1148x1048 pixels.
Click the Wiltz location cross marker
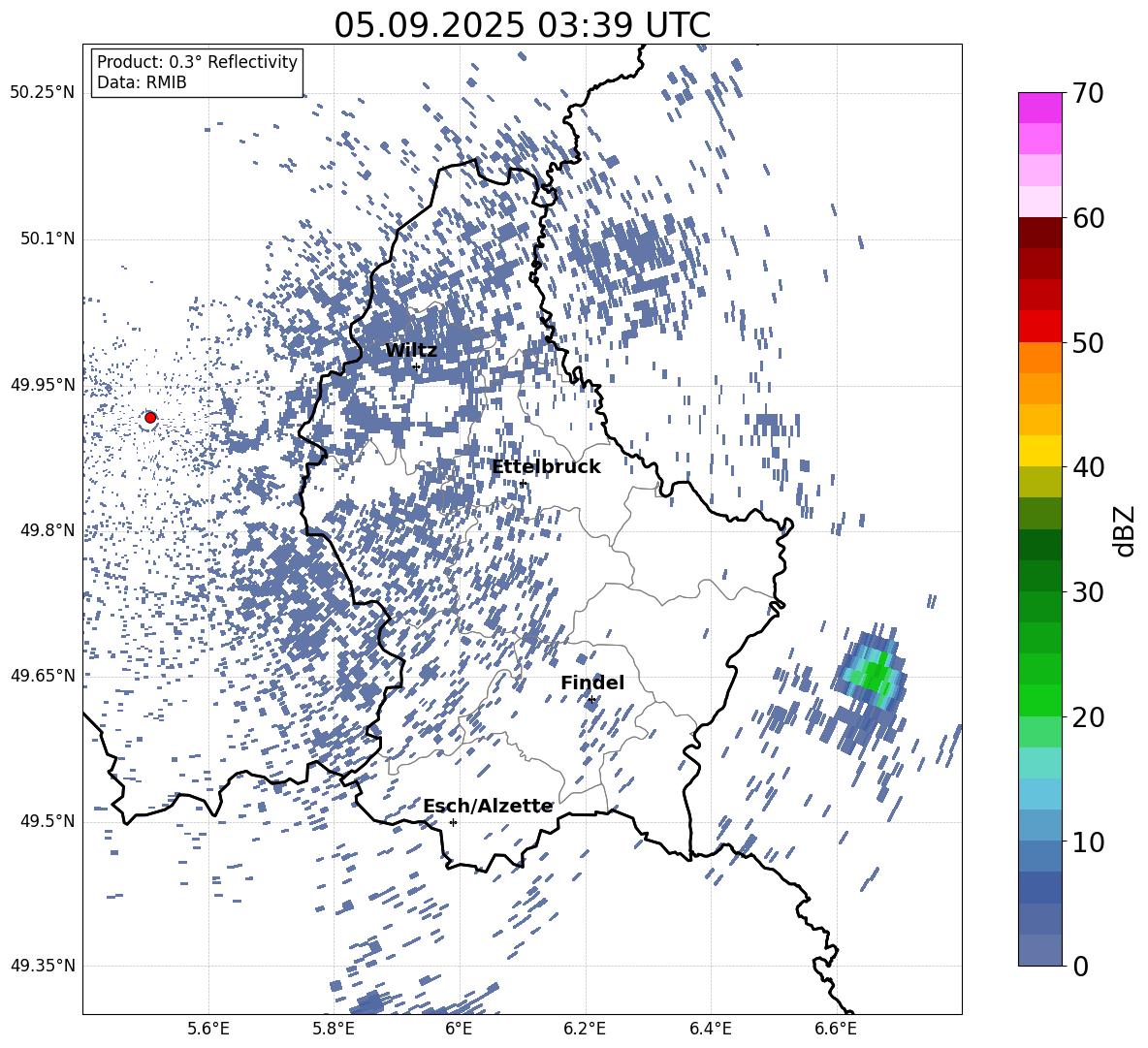click(417, 366)
